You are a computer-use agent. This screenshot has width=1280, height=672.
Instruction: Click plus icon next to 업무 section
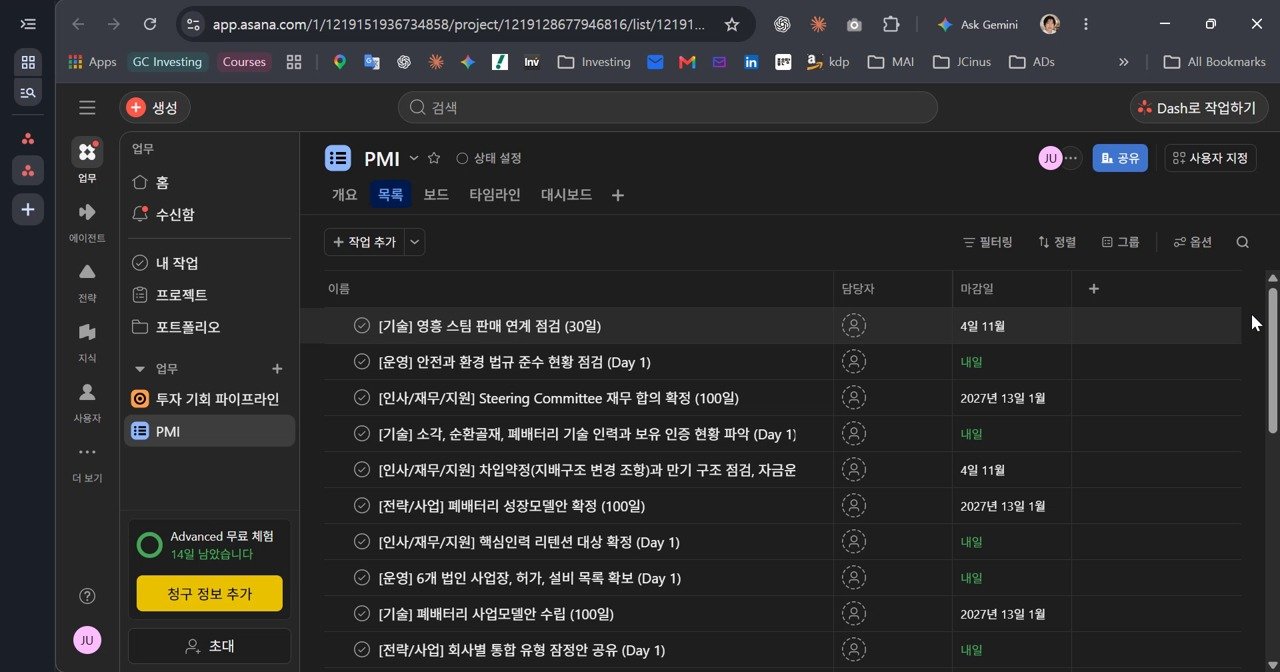pos(278,369)
